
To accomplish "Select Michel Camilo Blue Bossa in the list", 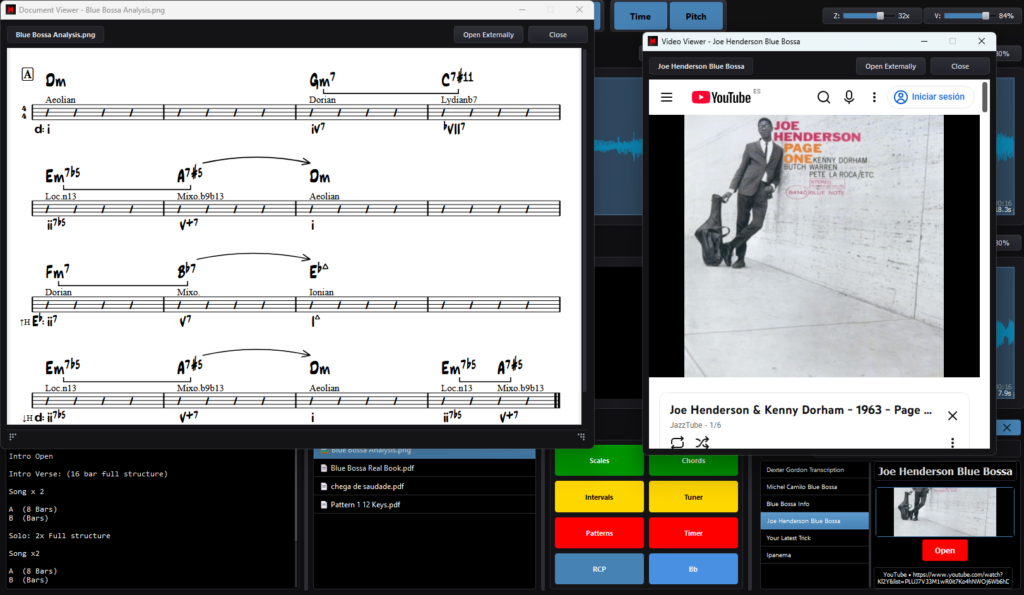I will coord(814,487).
